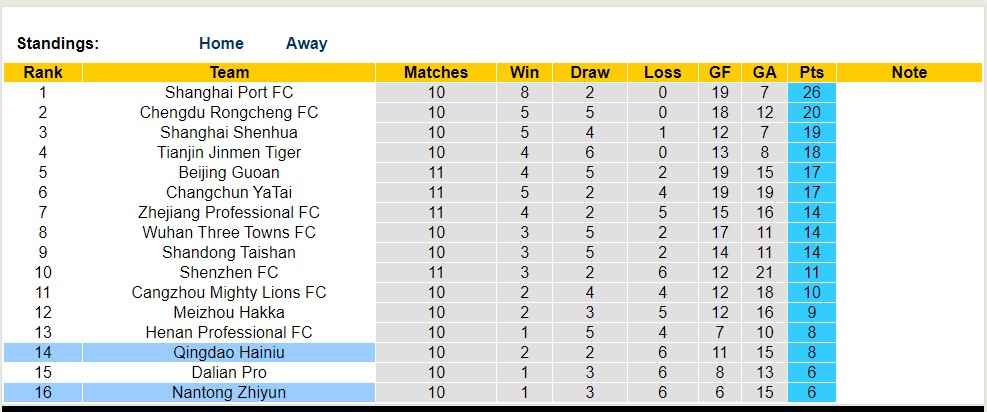Click the Matches column header
Image resolution: width=987 pixels, height=412 pixels.
pos(436,72)
